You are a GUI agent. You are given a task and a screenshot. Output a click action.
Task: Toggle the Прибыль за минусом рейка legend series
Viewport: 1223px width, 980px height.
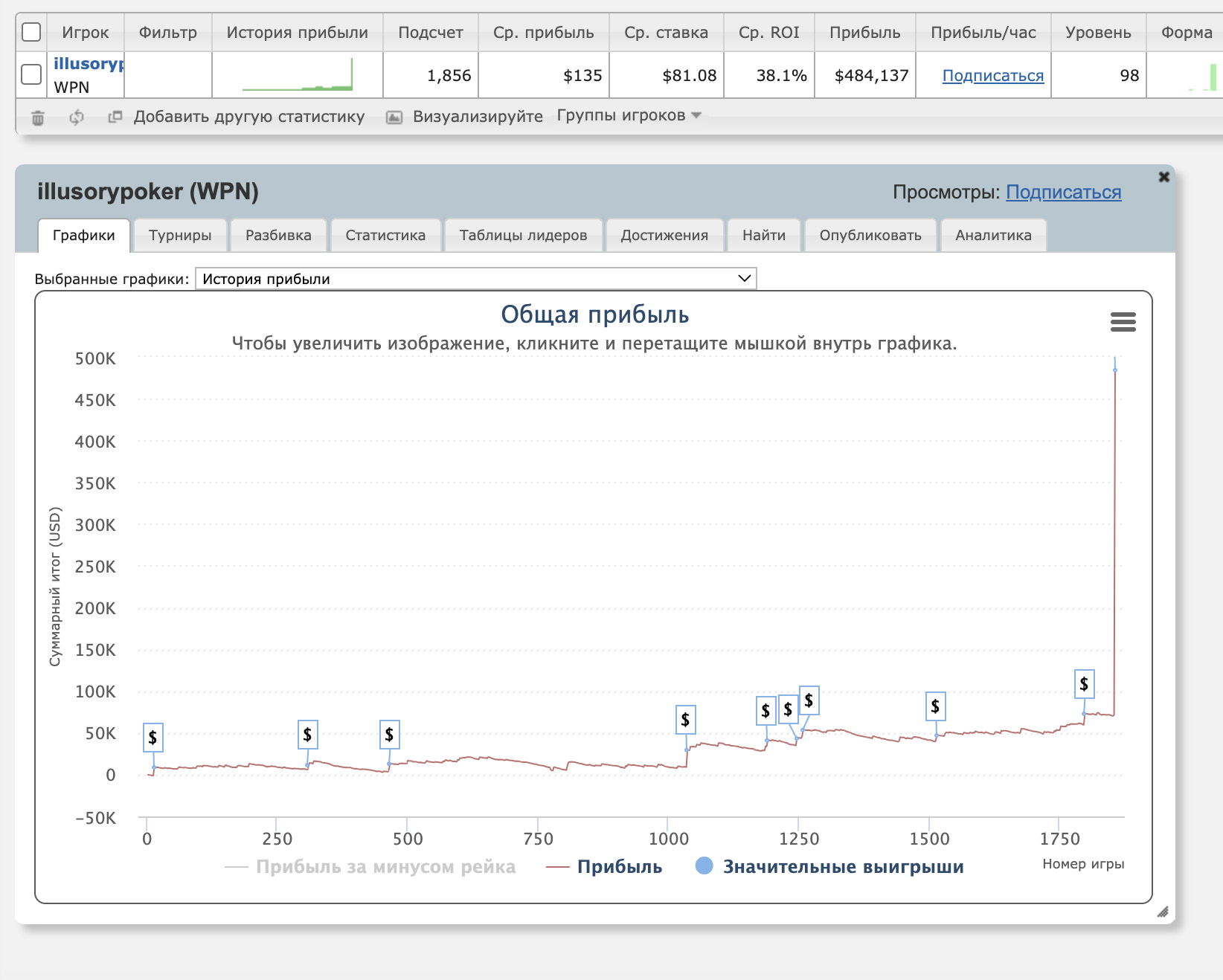click(x=385, y=867)
